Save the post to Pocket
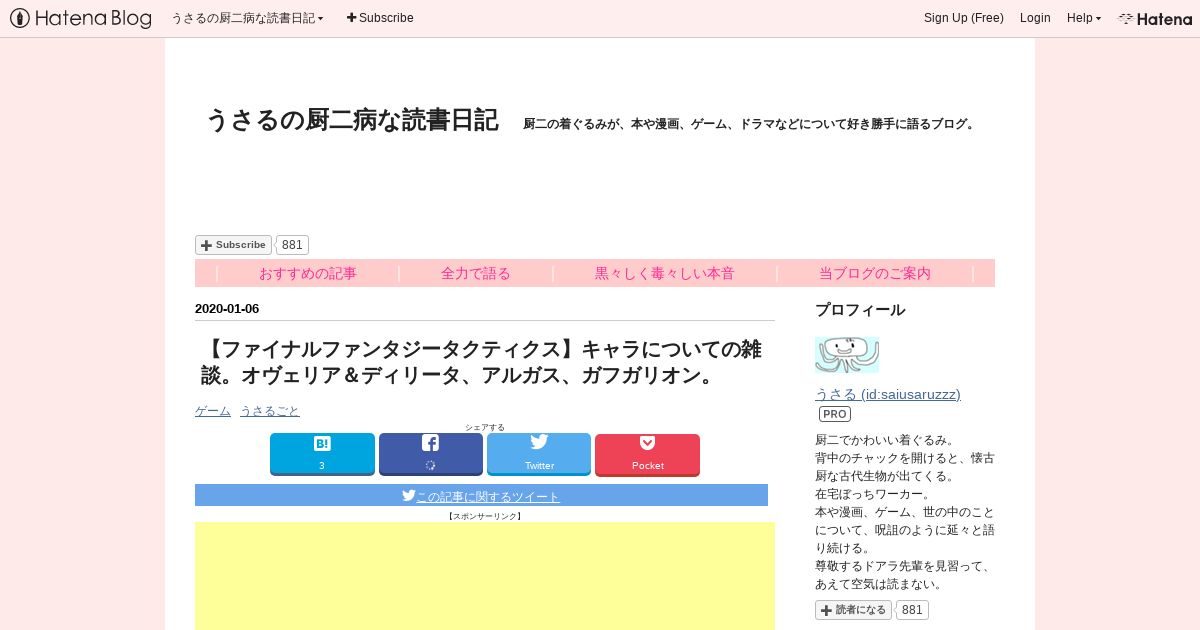 coord(647,454)
